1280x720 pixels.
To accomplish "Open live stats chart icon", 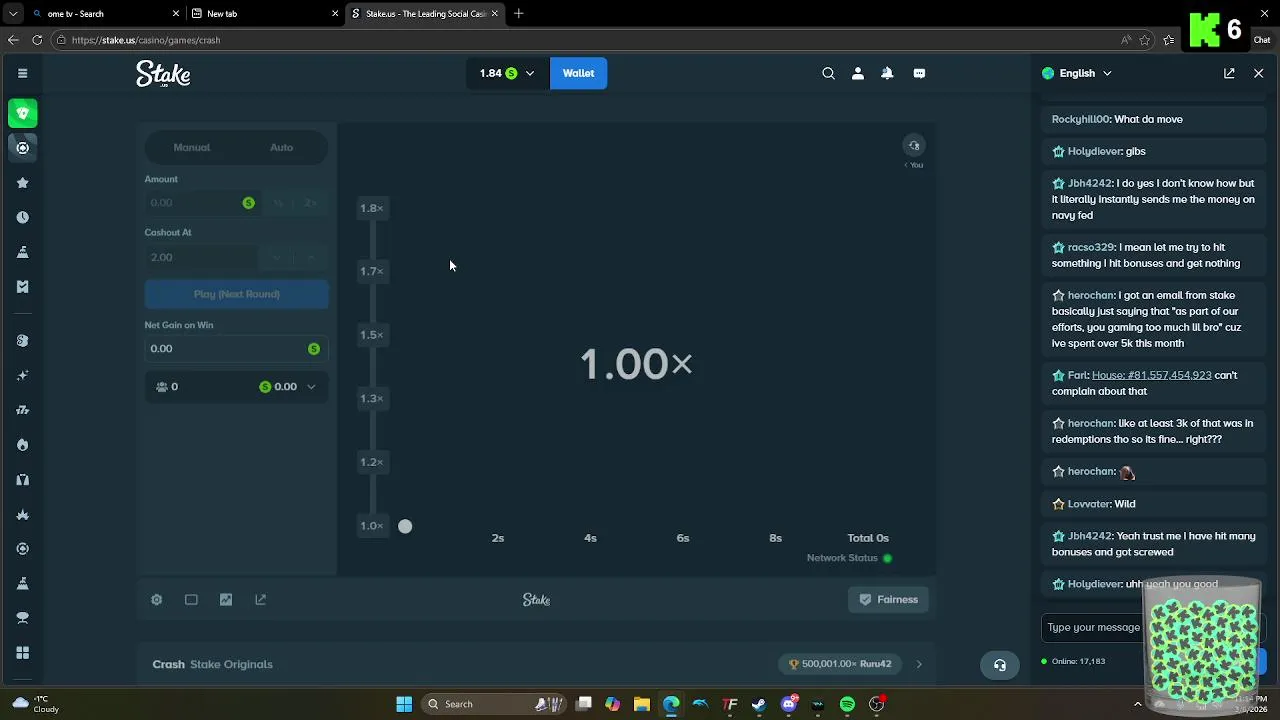I will click(x=226, y=599).
